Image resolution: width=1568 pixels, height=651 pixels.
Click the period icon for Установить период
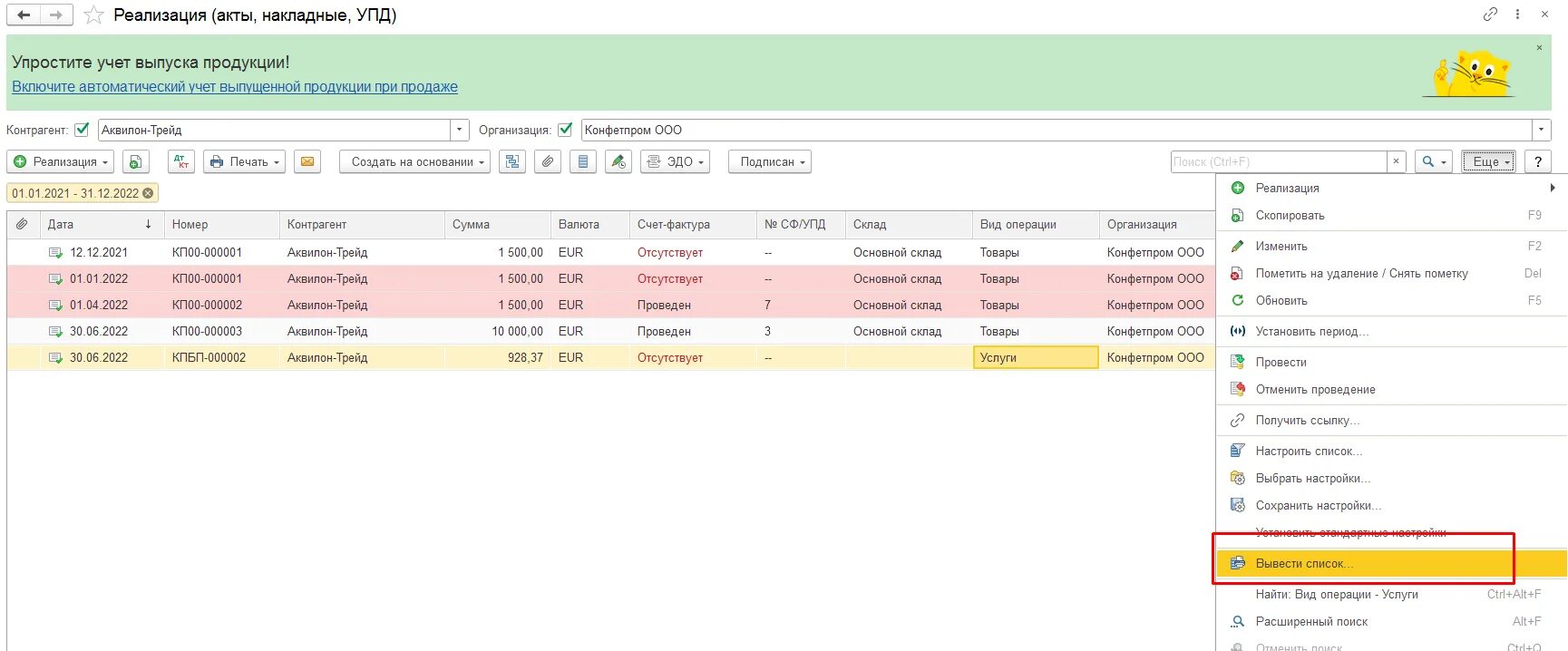coord(1237,331)
